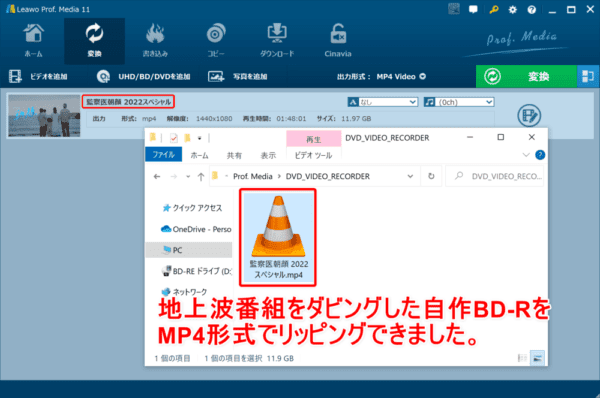Select PC in Explorer navigation pane
600x398 pixels.
[189, 250]
